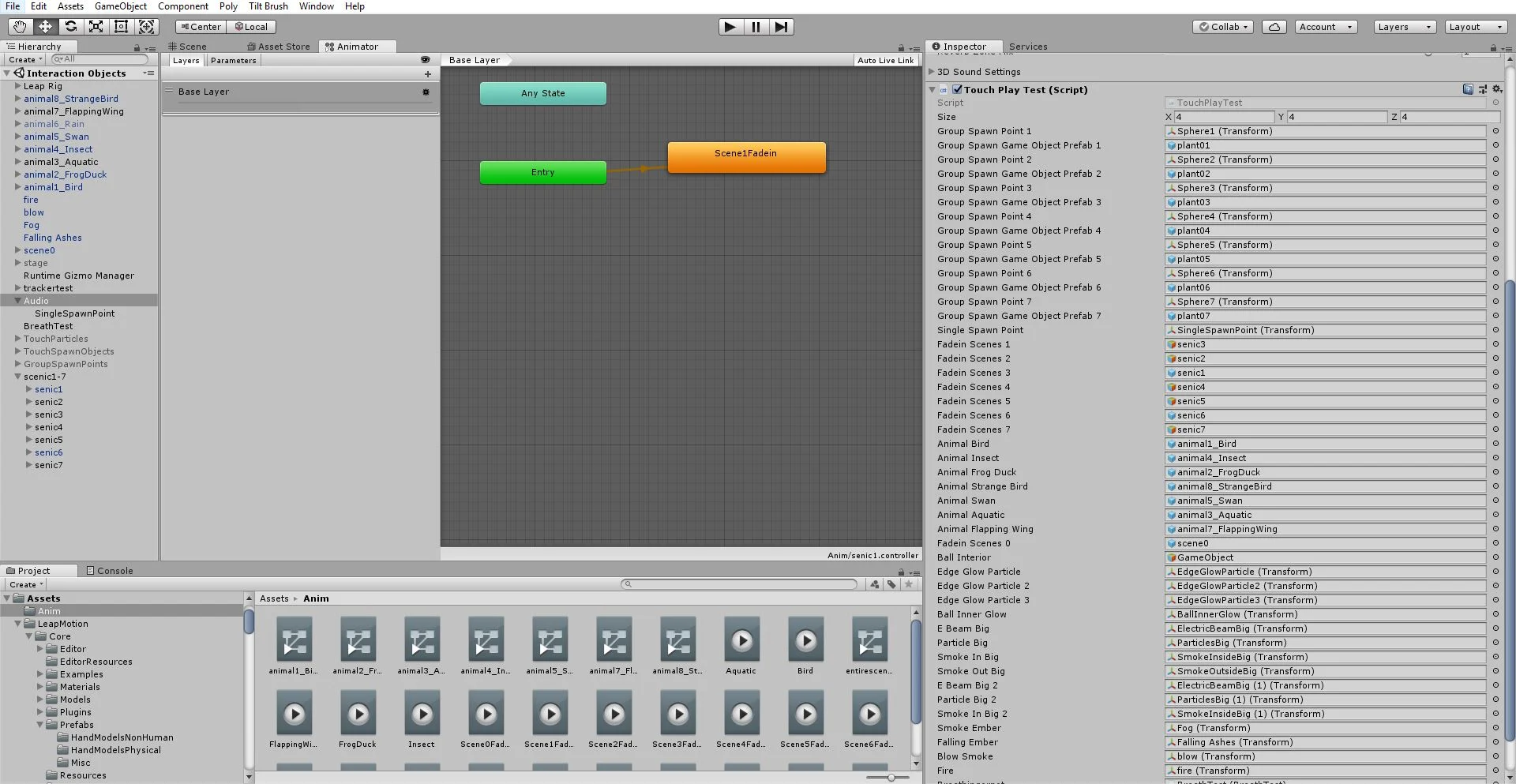
Task: Select the Rotate tool in toolbar
Action: tap(70, 26)
